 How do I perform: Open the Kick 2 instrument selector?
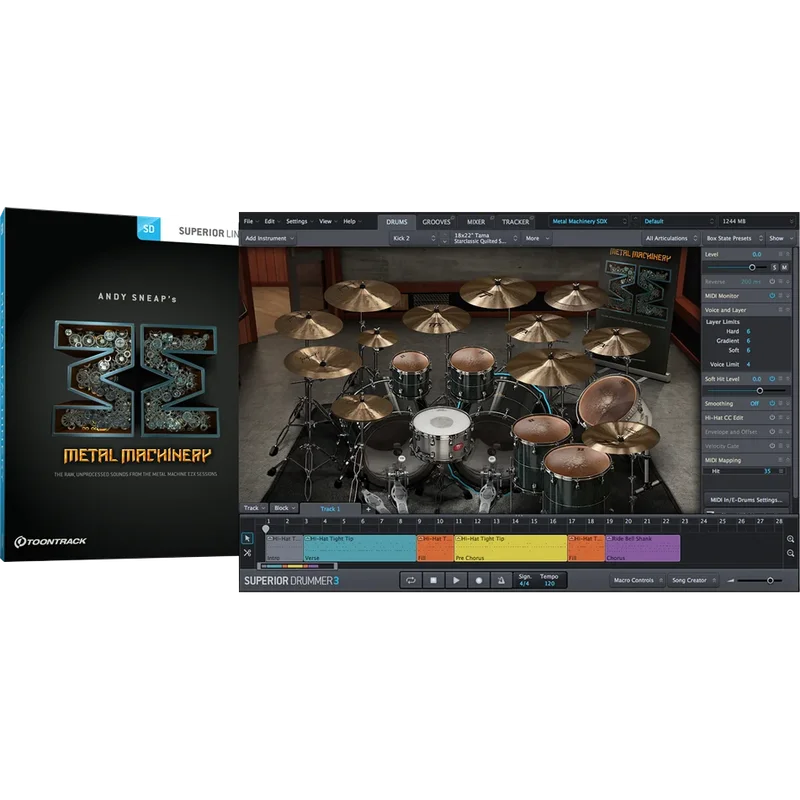pos(414,238)
